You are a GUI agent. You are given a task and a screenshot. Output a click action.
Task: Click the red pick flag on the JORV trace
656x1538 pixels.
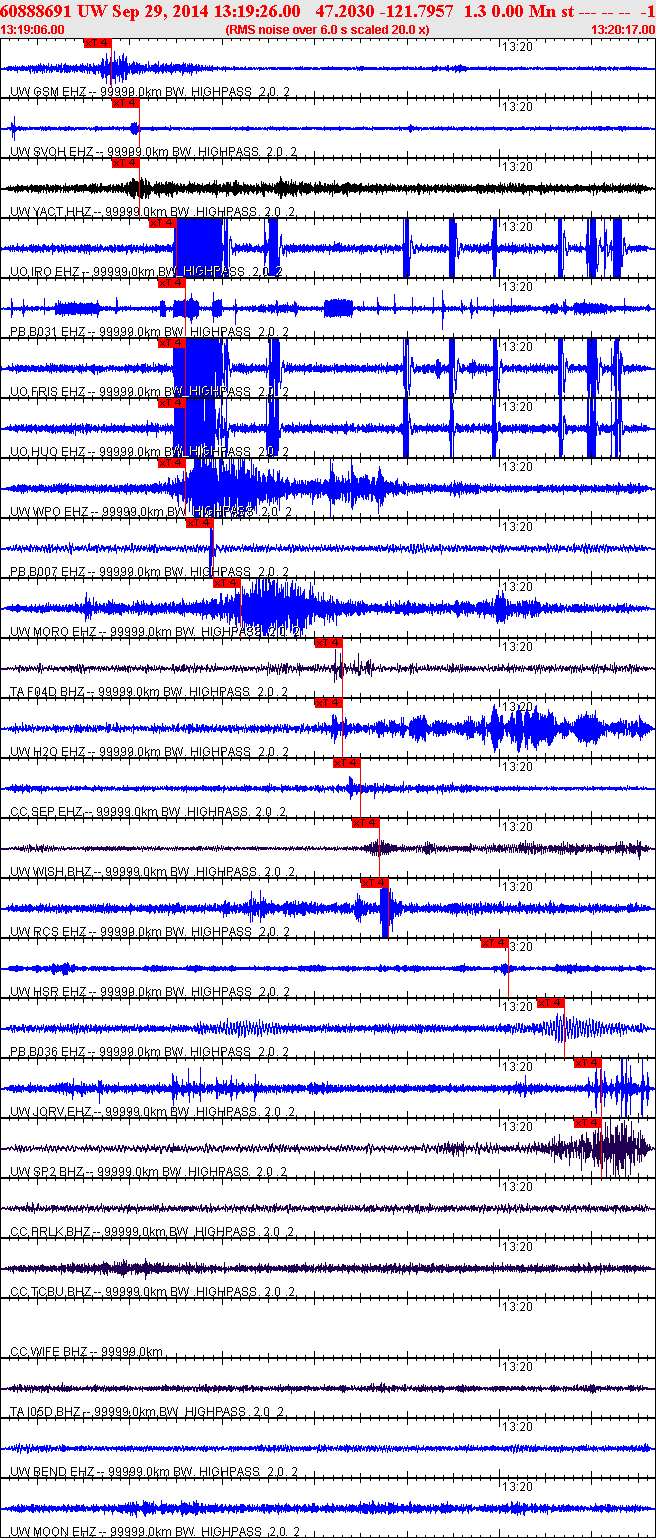[x=588, y=1063]
